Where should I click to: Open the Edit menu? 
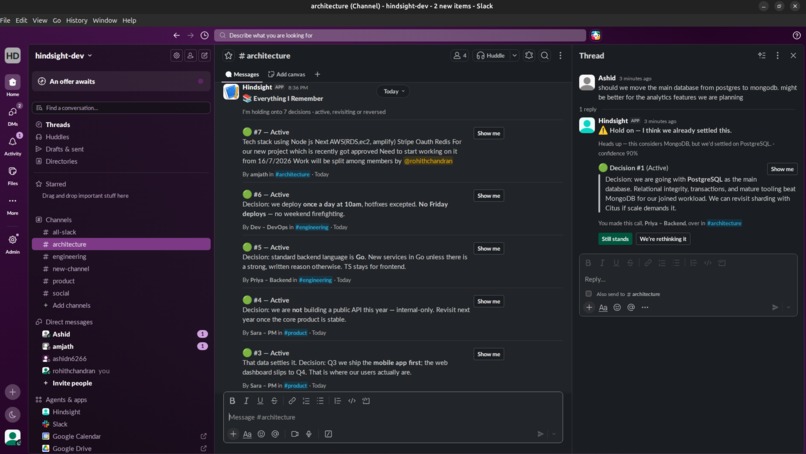coord(21,20)
